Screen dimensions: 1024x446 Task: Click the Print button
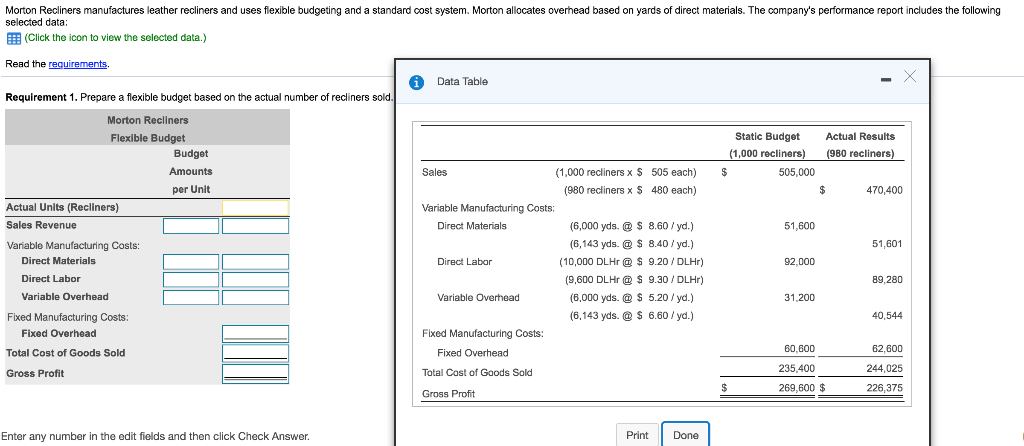point(637,435)
